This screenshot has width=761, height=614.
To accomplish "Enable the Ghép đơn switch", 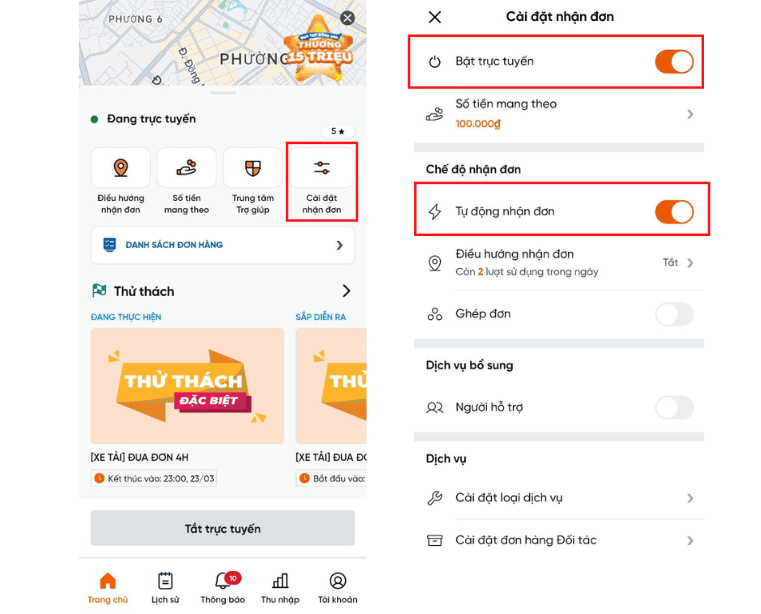I will click(x=674, y=314).
